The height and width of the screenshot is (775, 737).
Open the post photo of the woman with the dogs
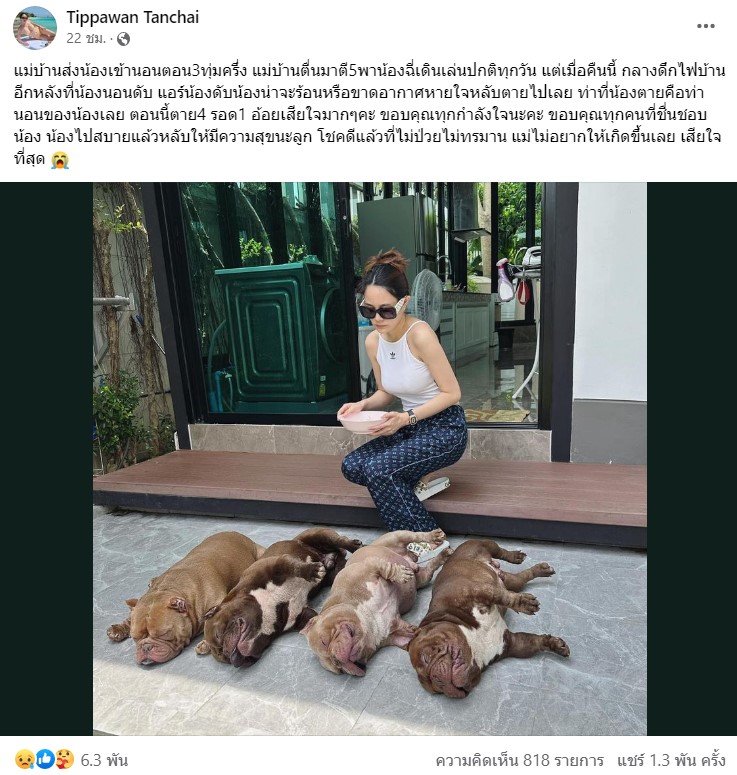tap(370, 459)
